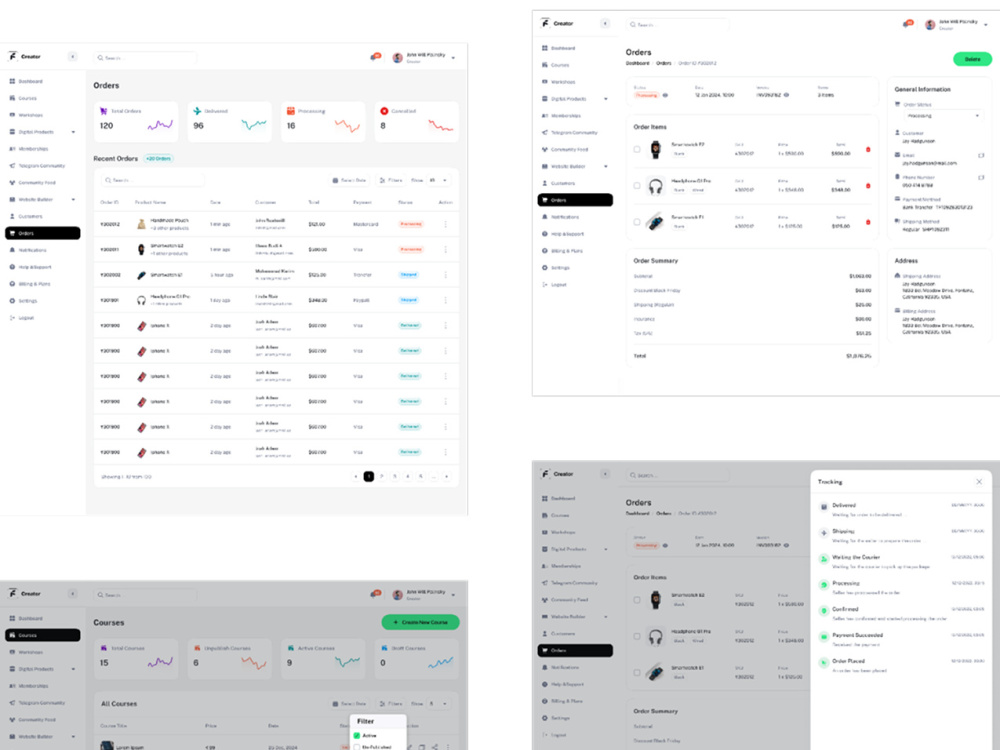Click the Settings gear icon in the Orders list sidebar
1000x750 pixels.
point(12,300)
